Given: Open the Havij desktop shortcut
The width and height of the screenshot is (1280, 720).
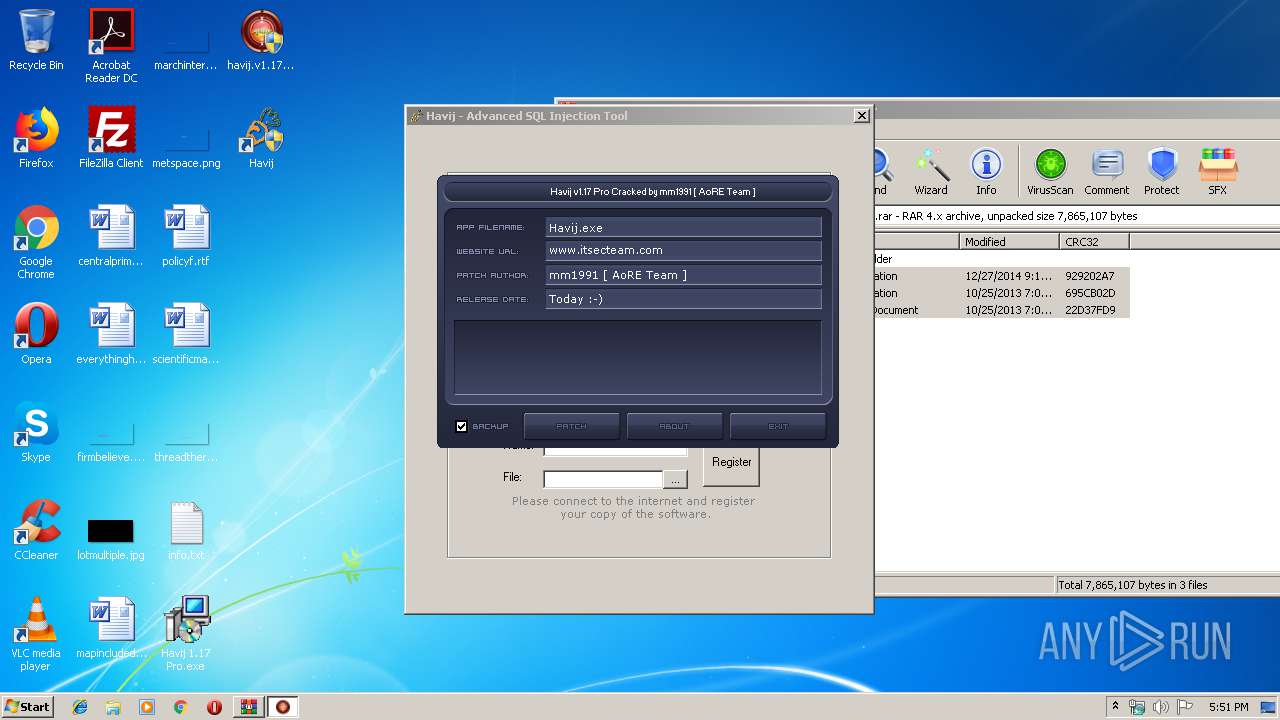Looking at the screenshot, I should [x=261, y=138].
